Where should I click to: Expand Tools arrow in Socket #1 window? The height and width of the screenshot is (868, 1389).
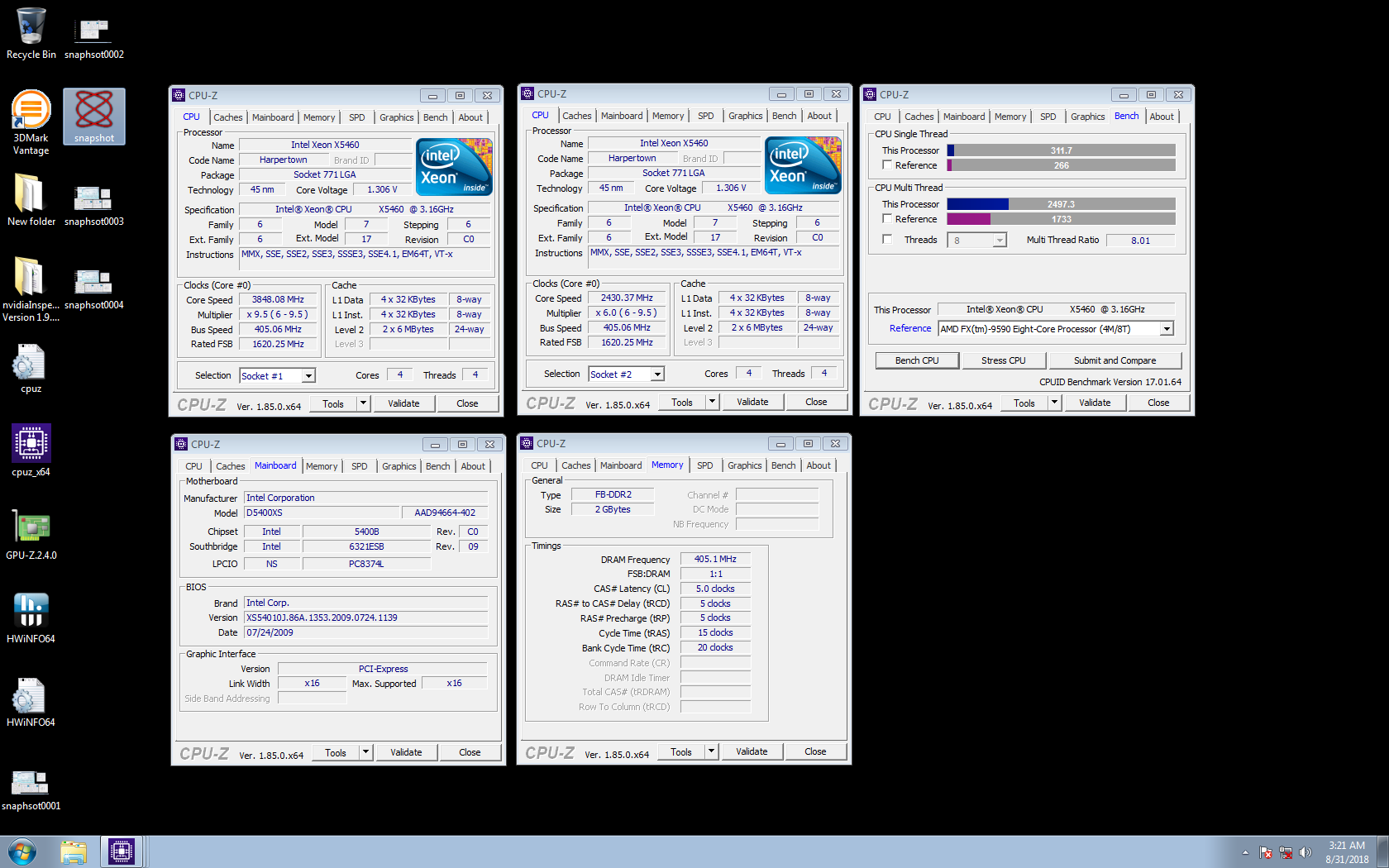pos(363,403)
